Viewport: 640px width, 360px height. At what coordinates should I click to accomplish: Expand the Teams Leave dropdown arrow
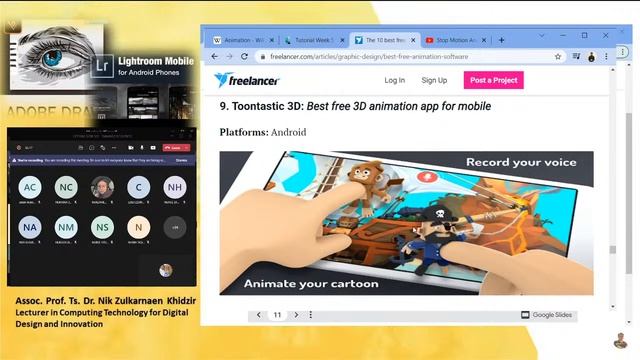tap(187, 147)
